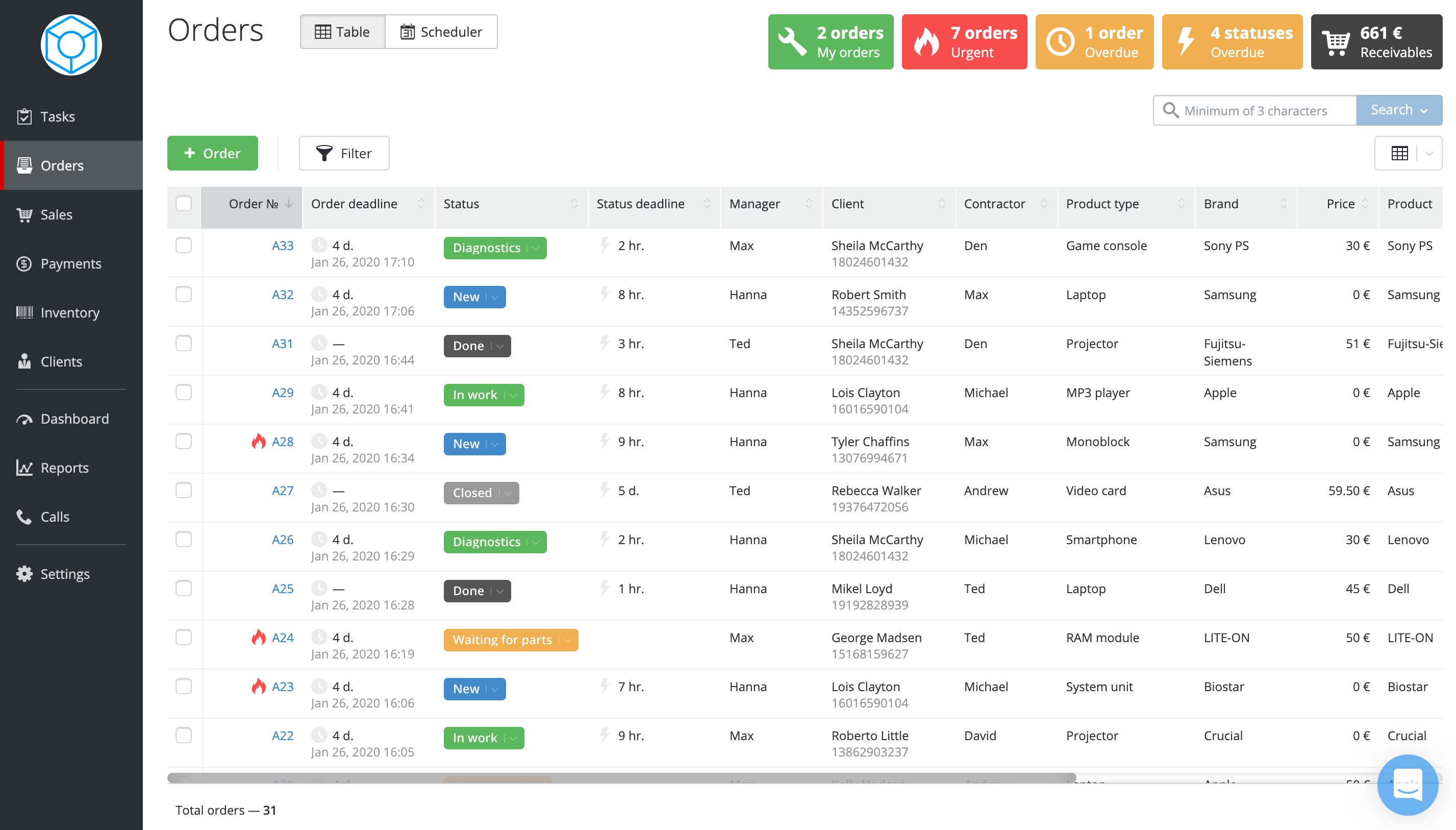Tick the checkbox for order A33

(184, 246)
